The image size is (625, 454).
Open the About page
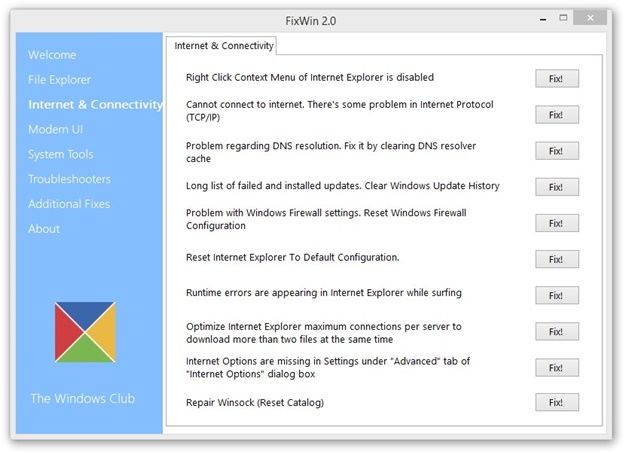pos(44,229)
